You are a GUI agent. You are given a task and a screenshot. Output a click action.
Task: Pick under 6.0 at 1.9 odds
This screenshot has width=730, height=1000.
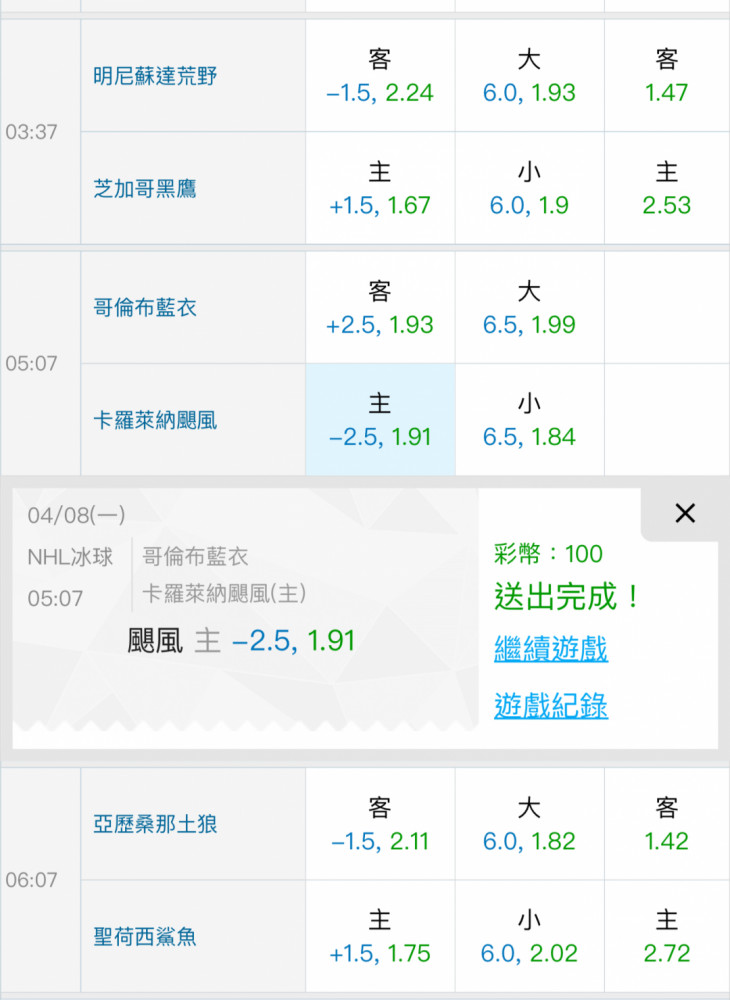click(529, 189)
